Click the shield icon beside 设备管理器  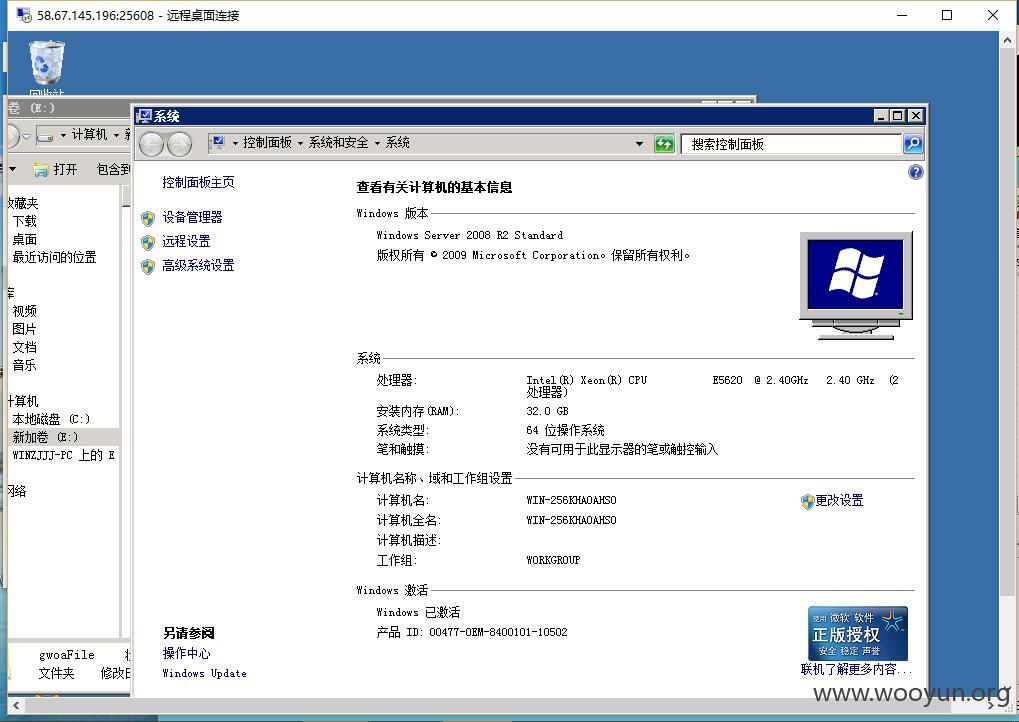click(x=148, y=218)
